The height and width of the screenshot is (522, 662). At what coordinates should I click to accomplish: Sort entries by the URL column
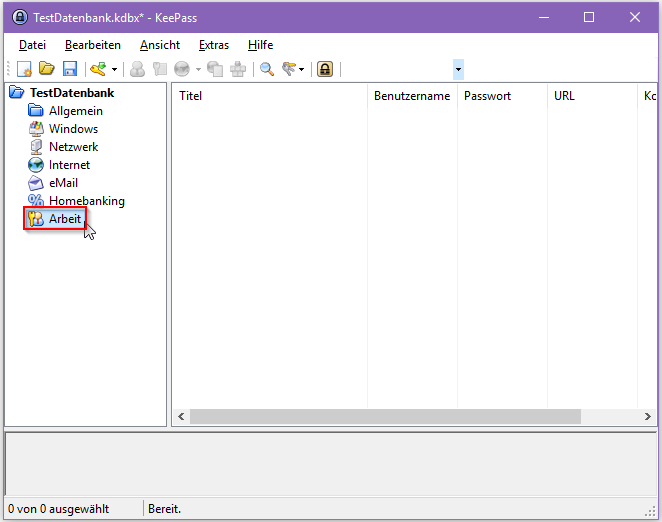592,96
